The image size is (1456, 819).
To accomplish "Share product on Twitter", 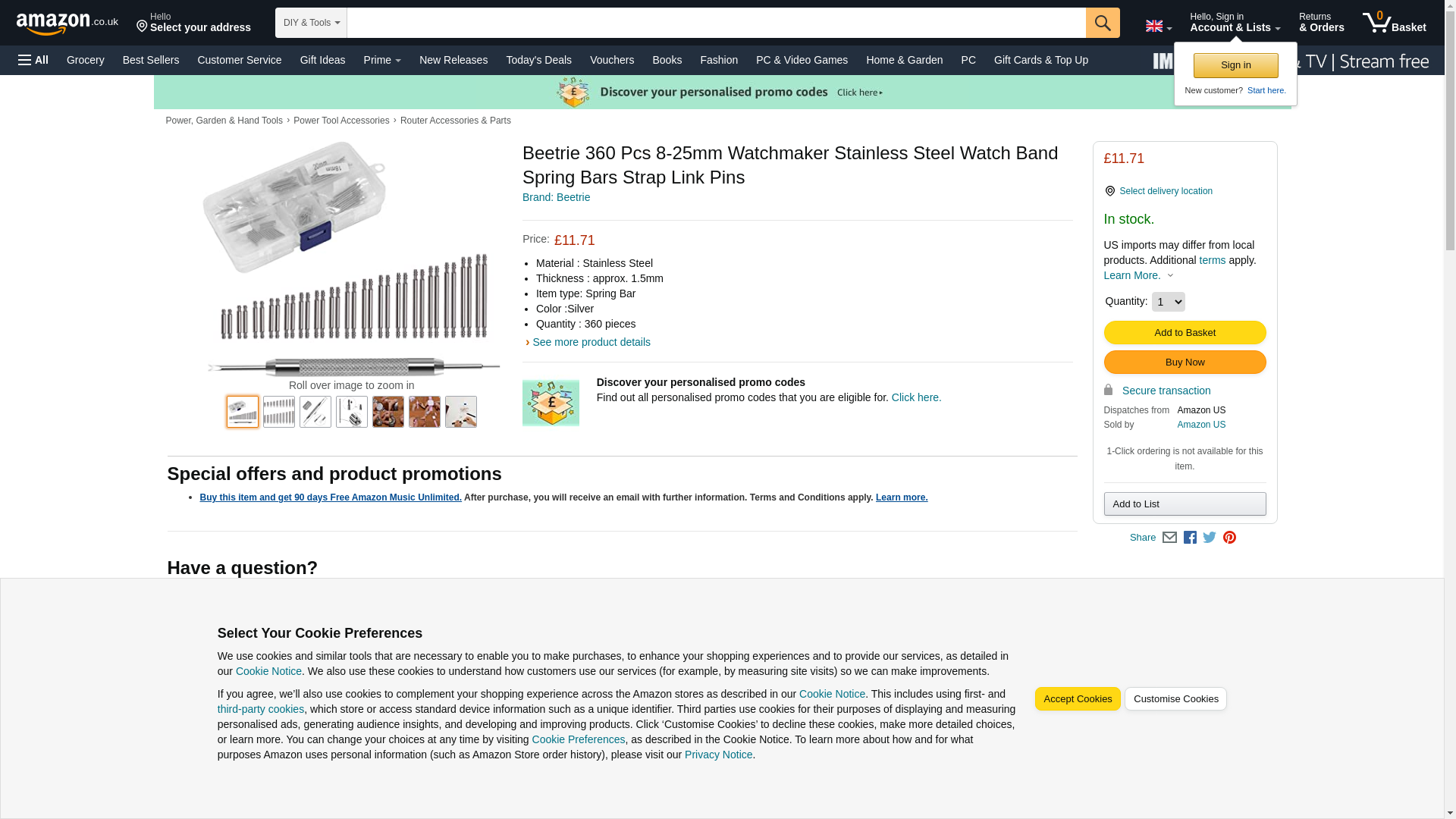I will (1210, 538).
